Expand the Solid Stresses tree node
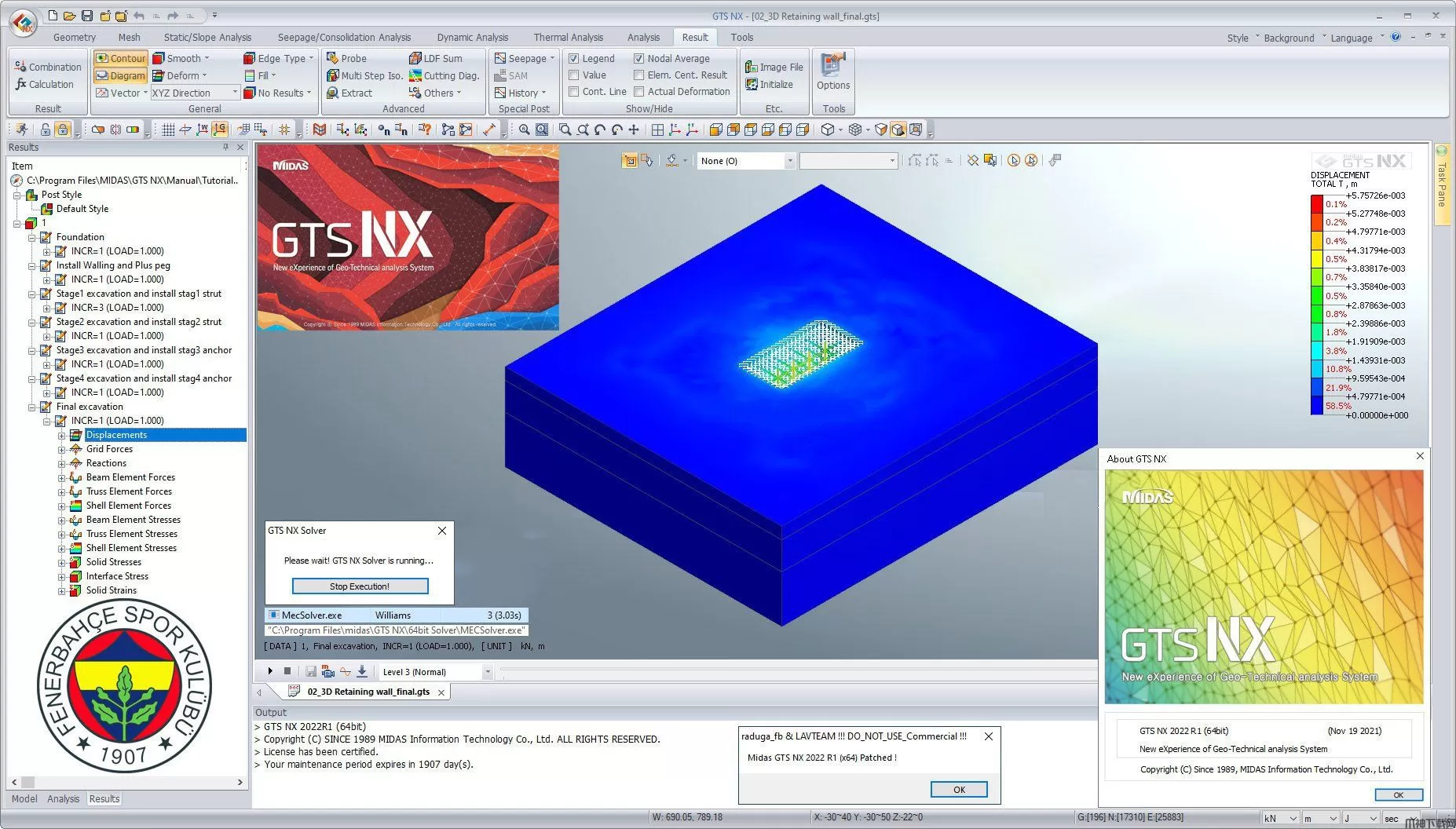 (x=62, y=562)
